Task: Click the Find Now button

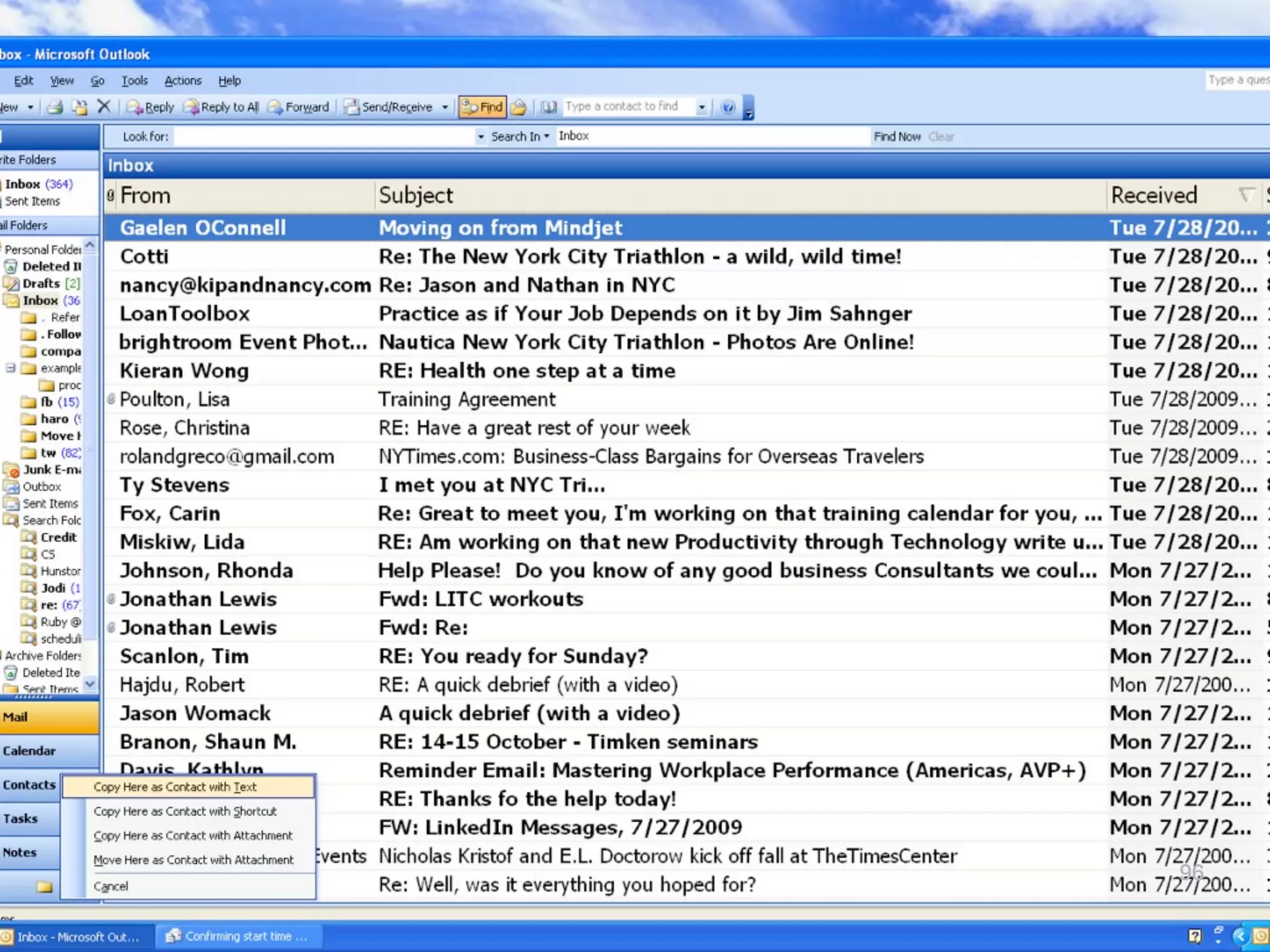Action: (x=897, y=136)
